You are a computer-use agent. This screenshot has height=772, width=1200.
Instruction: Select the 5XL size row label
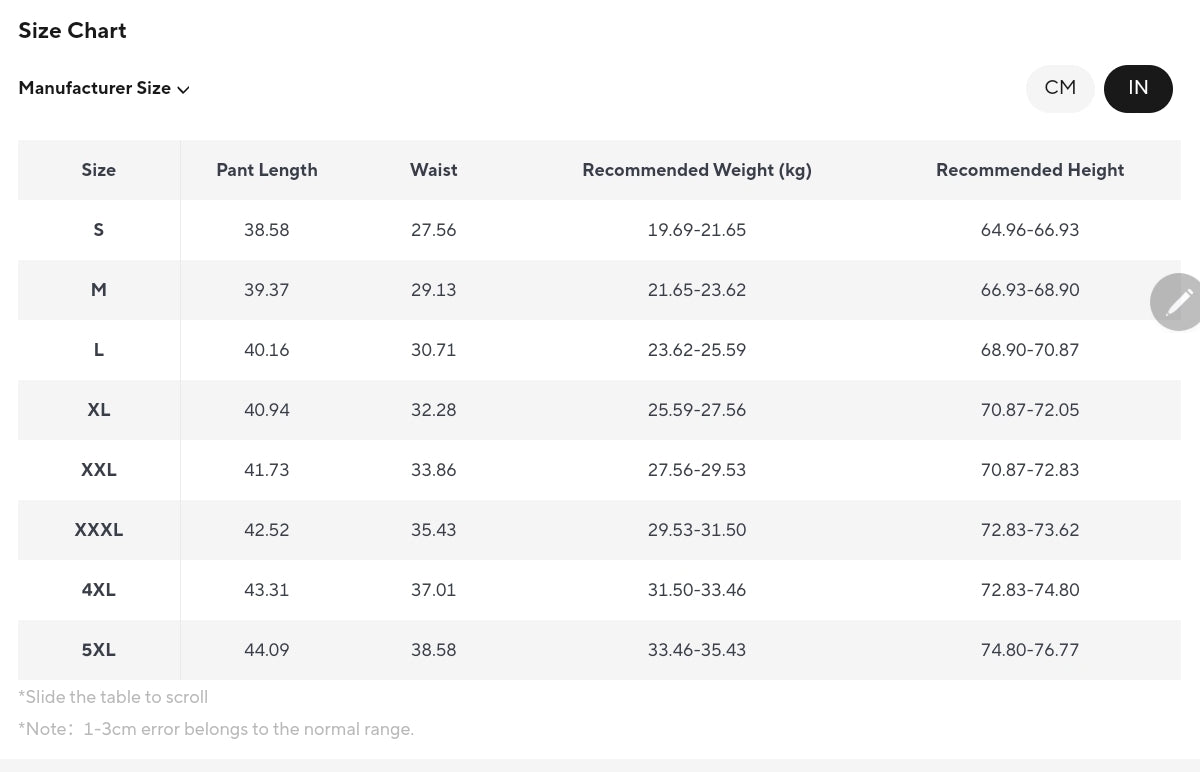(99, 650)
